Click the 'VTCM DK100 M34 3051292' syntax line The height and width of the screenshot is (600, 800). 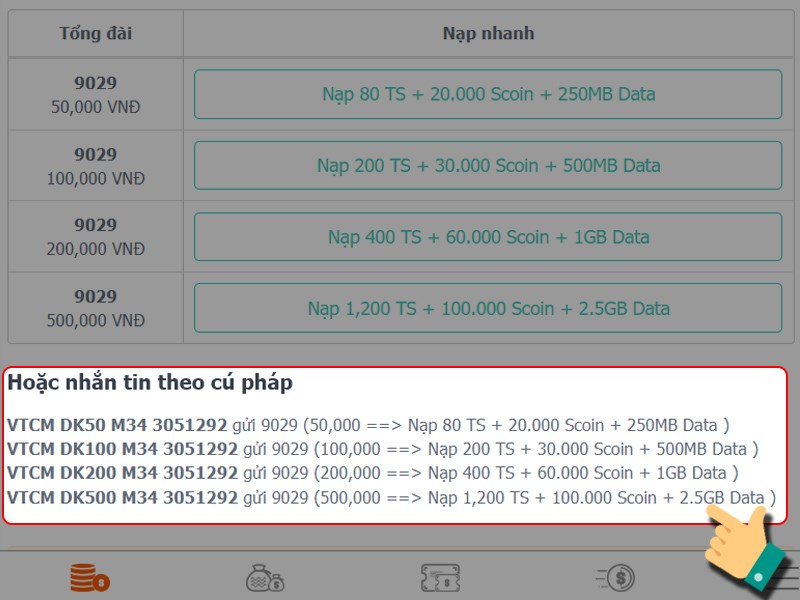[383, 449]
